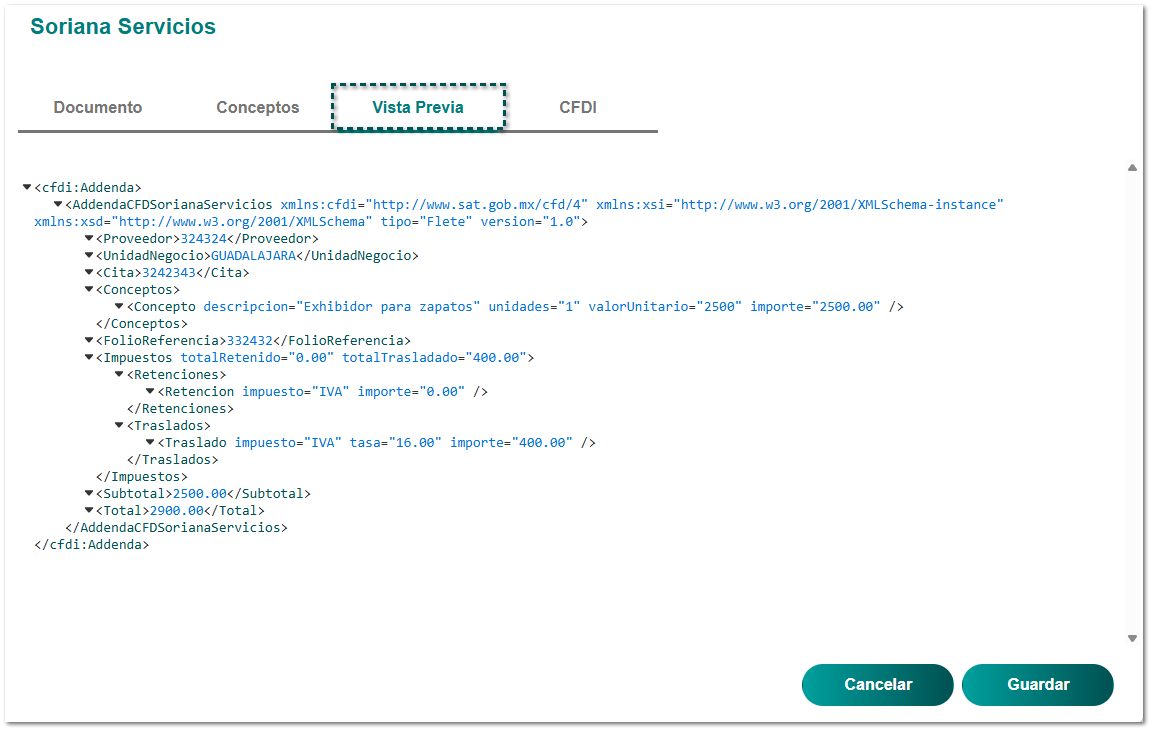The width and height of the screenshot is (1152, 731).
Task: Collapse the Proveedor element triangle
Action: (x=89, y=238)
